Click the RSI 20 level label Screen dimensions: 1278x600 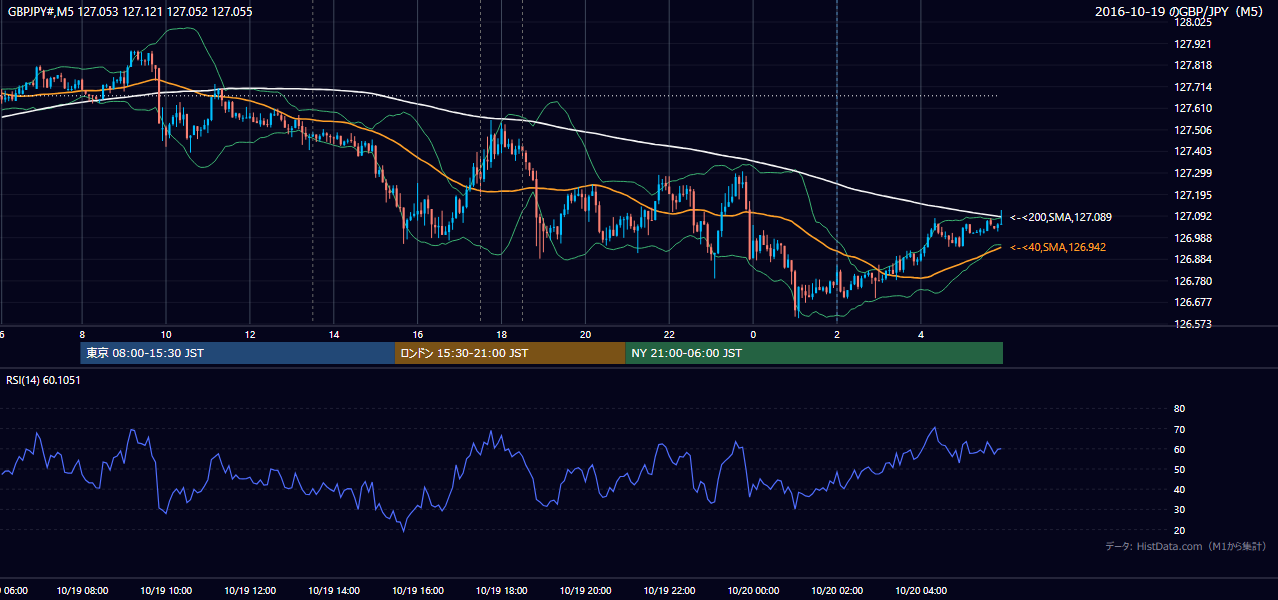pos(1179,530)
